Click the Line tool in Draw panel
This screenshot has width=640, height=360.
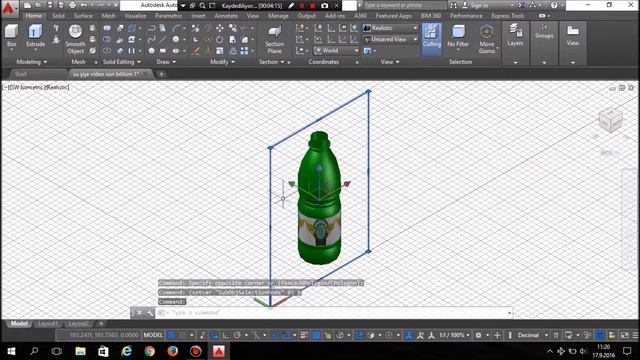pyautogui.click(x=163, y=40)
